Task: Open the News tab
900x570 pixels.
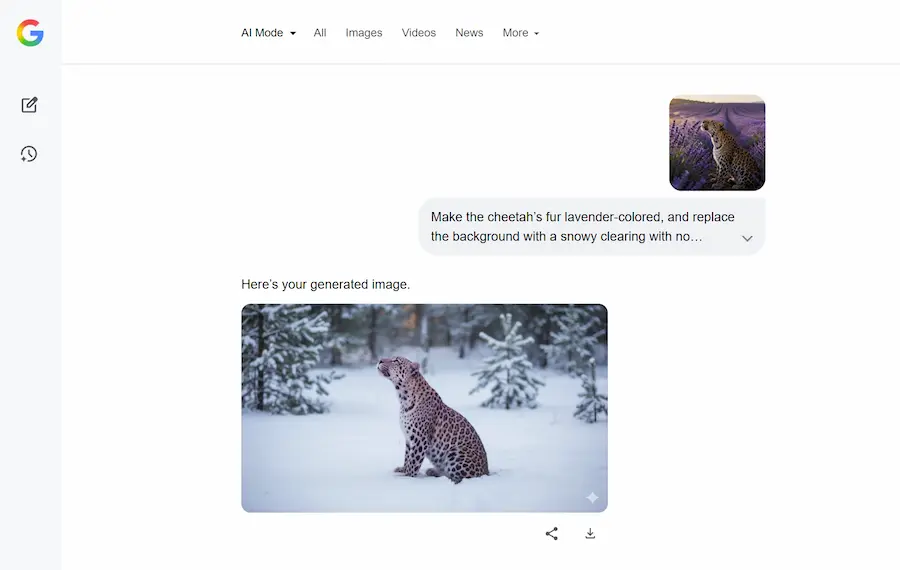Action: [x=469, y=33]
